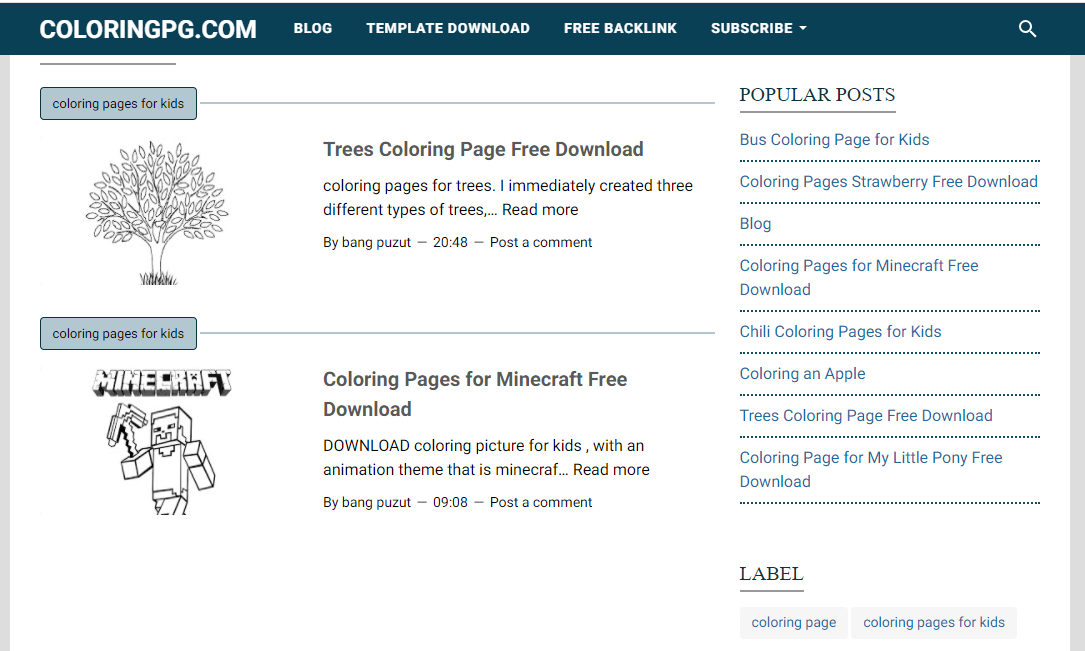Viewport: 1085px width, 651px height.
Task: Click the label tag above Minecraft post
Action: tap(118, 333)
